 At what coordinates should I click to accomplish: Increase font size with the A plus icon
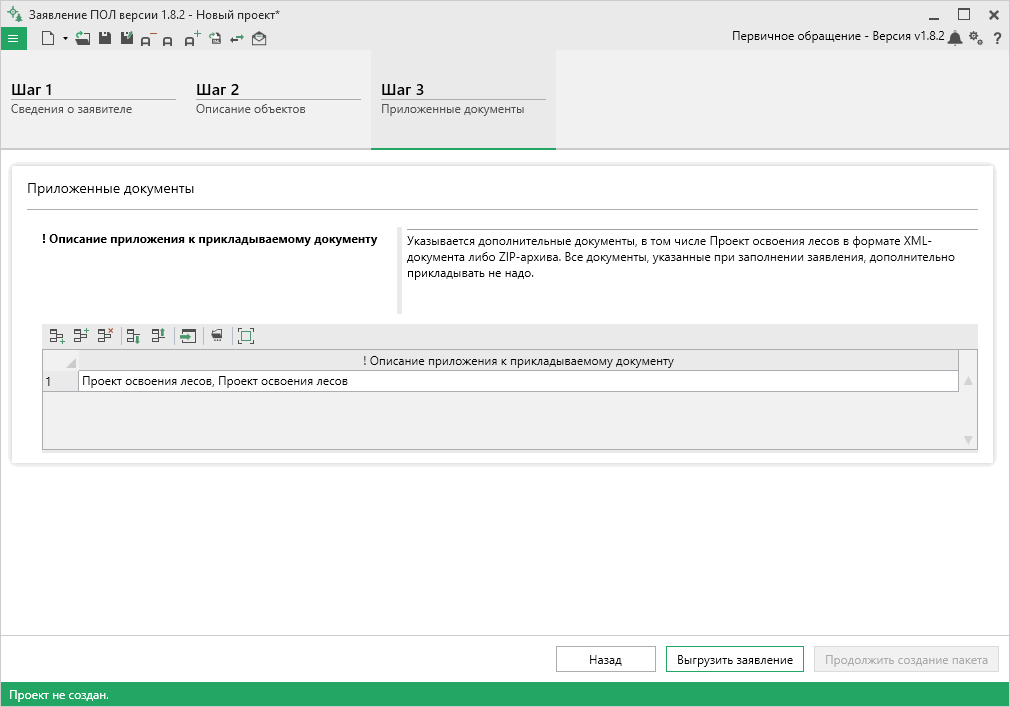(x=191, y=39)
